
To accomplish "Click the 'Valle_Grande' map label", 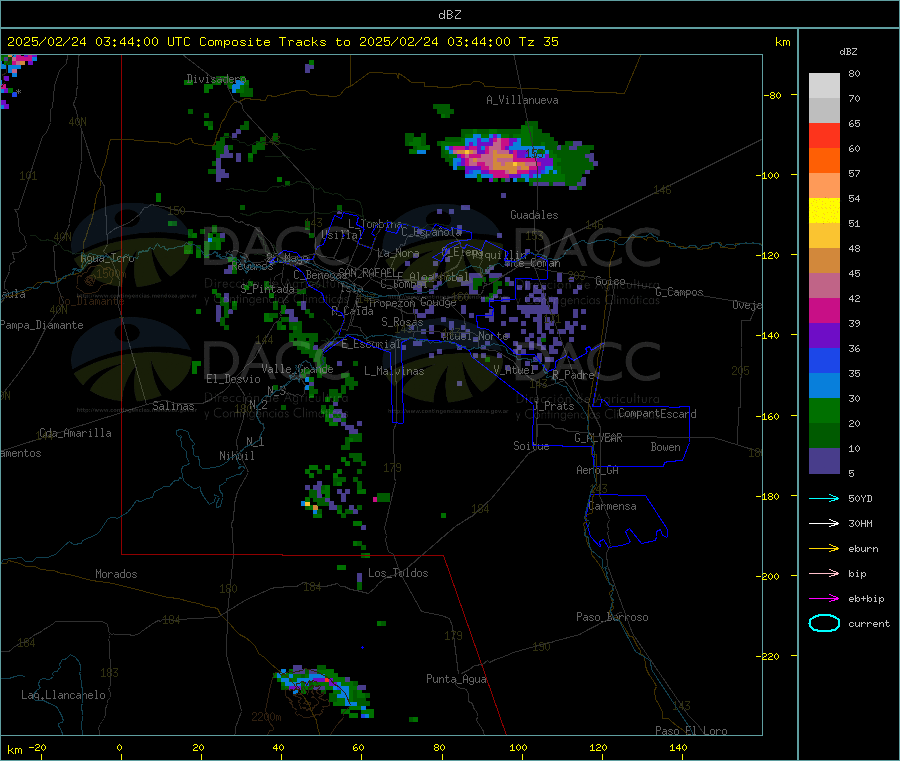I will click(297, 368).
